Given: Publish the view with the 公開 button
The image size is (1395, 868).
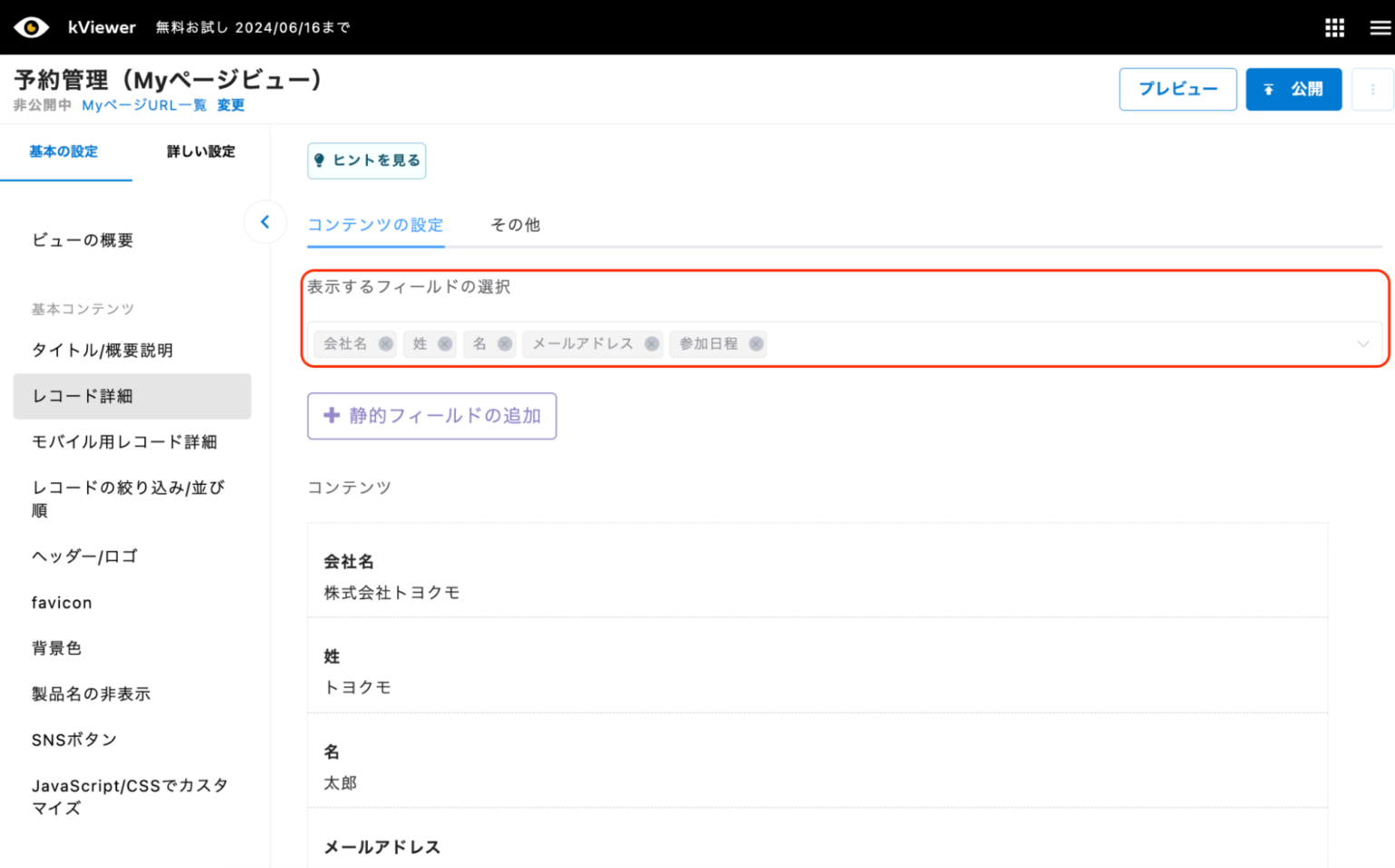Looking at the screenshot, I should click(1293, 88).
